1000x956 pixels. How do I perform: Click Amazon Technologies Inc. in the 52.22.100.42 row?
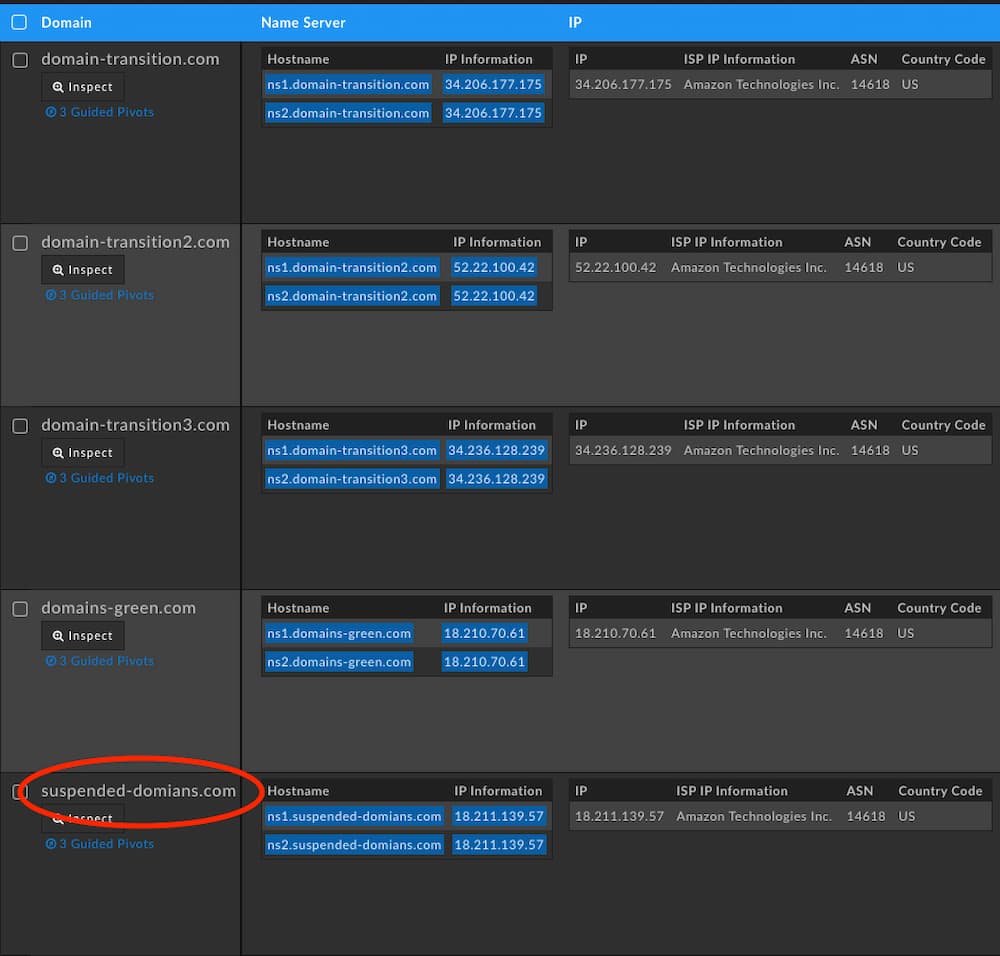tap(749, 267)
